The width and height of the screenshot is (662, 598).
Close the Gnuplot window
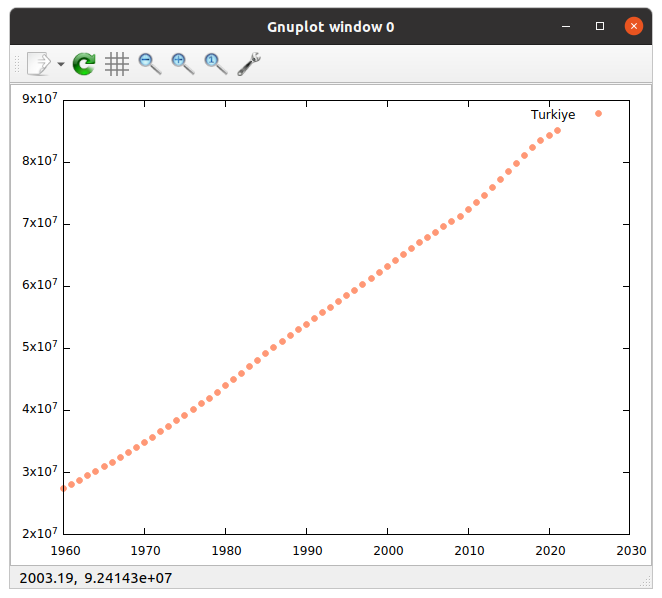[x=633, y=26]
